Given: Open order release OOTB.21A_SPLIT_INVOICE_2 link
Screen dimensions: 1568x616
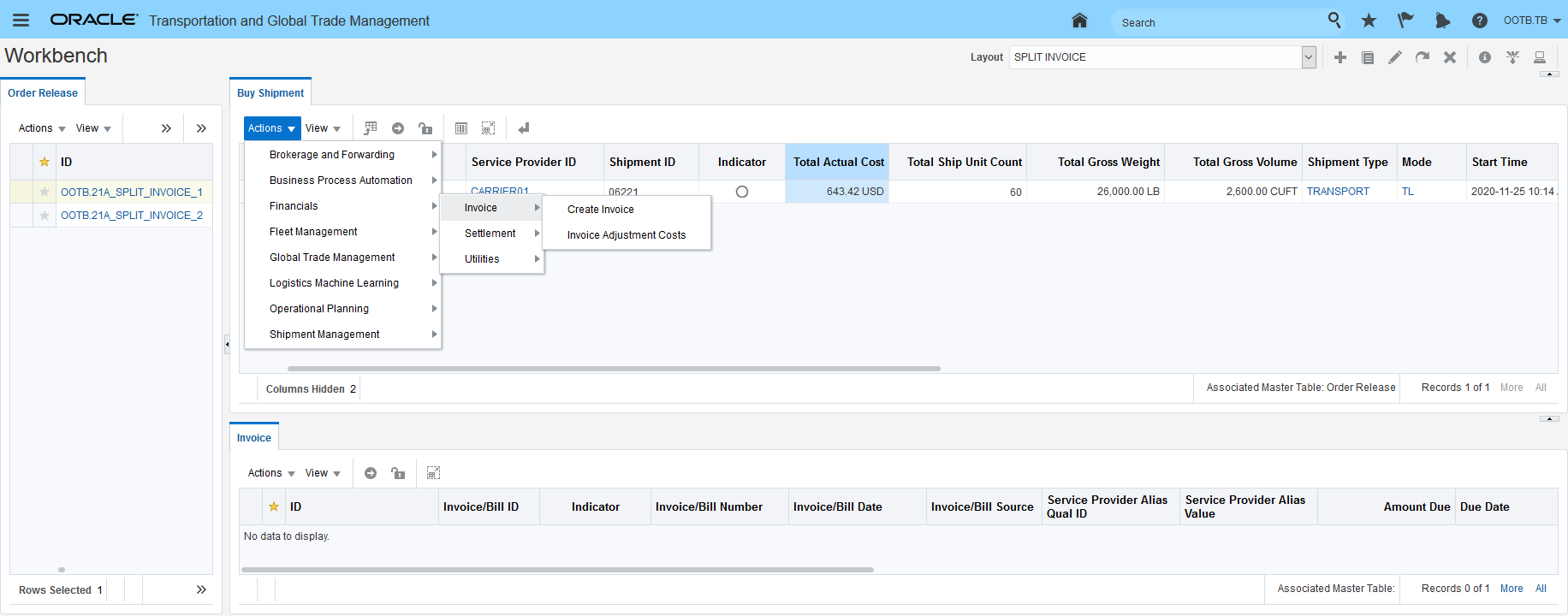Looking at the screenshot, I should click(x=132, y=215).
